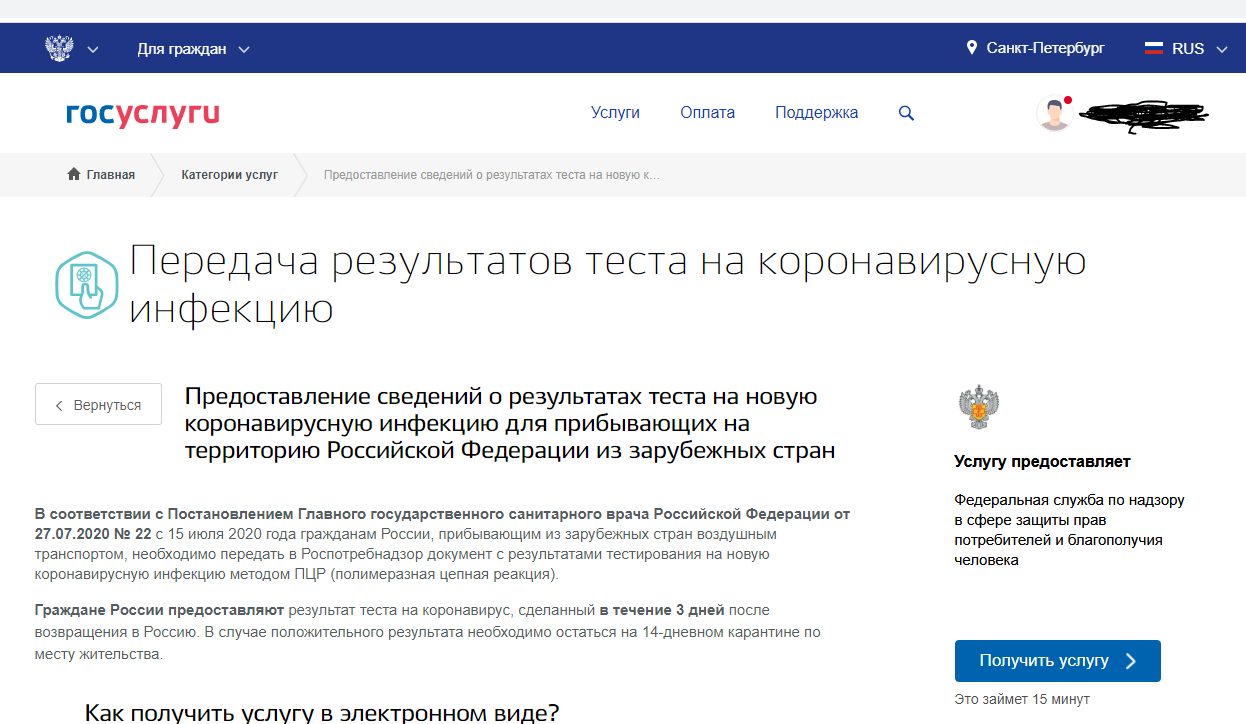This screenshot has height=724, width=1246.
Task: Open the 'Оплата' menu item
Action: (707, 113)
